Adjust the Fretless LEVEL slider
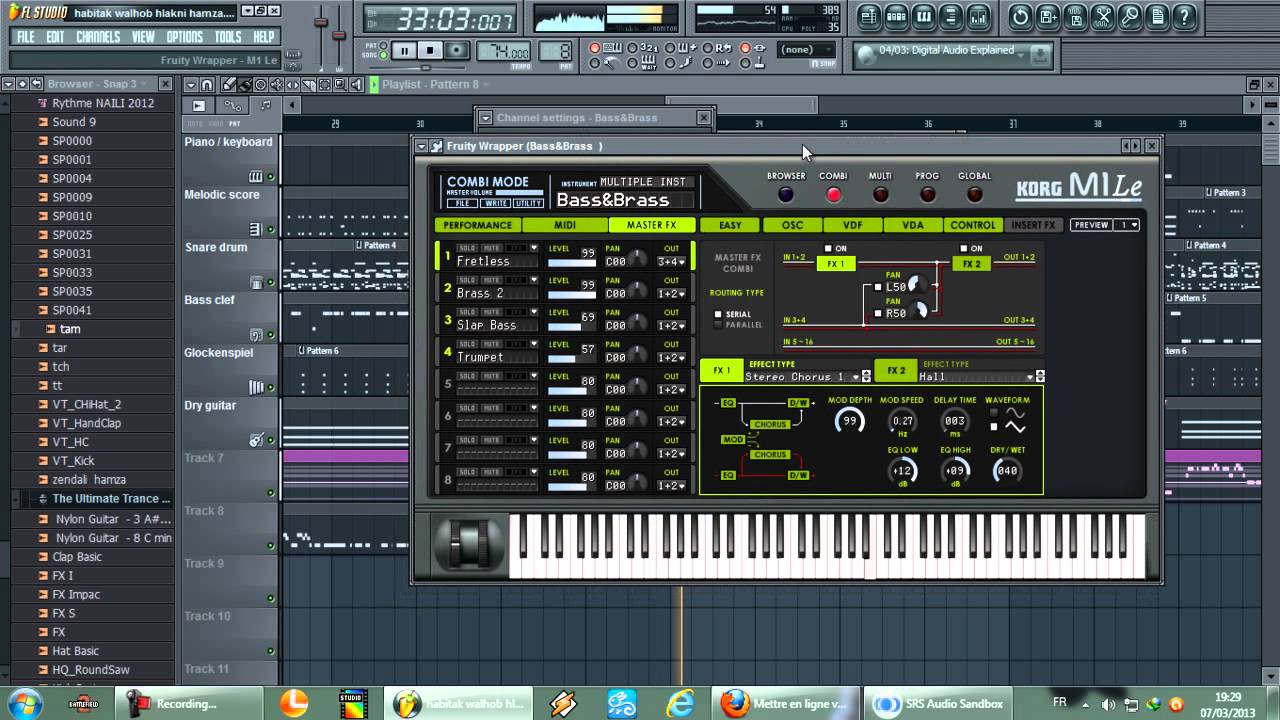 [x=571, y=265]
